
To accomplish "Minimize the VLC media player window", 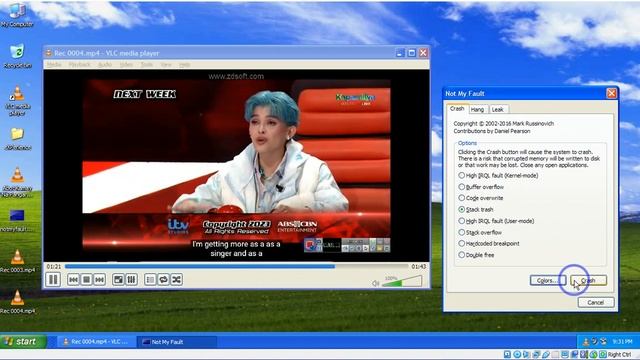I will click(x=400, y=53).
